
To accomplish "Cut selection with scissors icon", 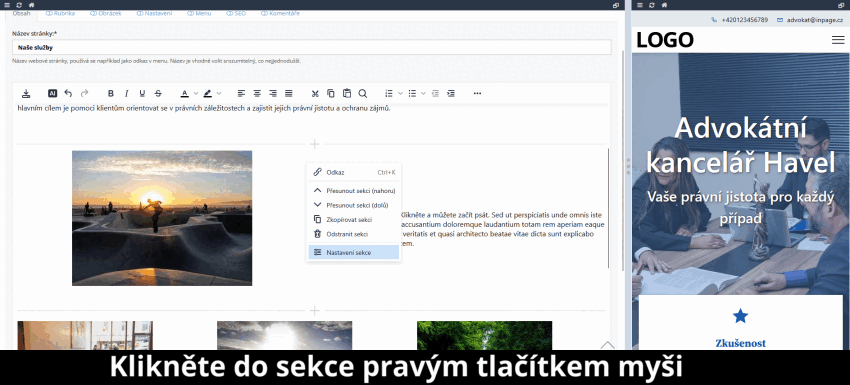I will click(x=315, y=93).
